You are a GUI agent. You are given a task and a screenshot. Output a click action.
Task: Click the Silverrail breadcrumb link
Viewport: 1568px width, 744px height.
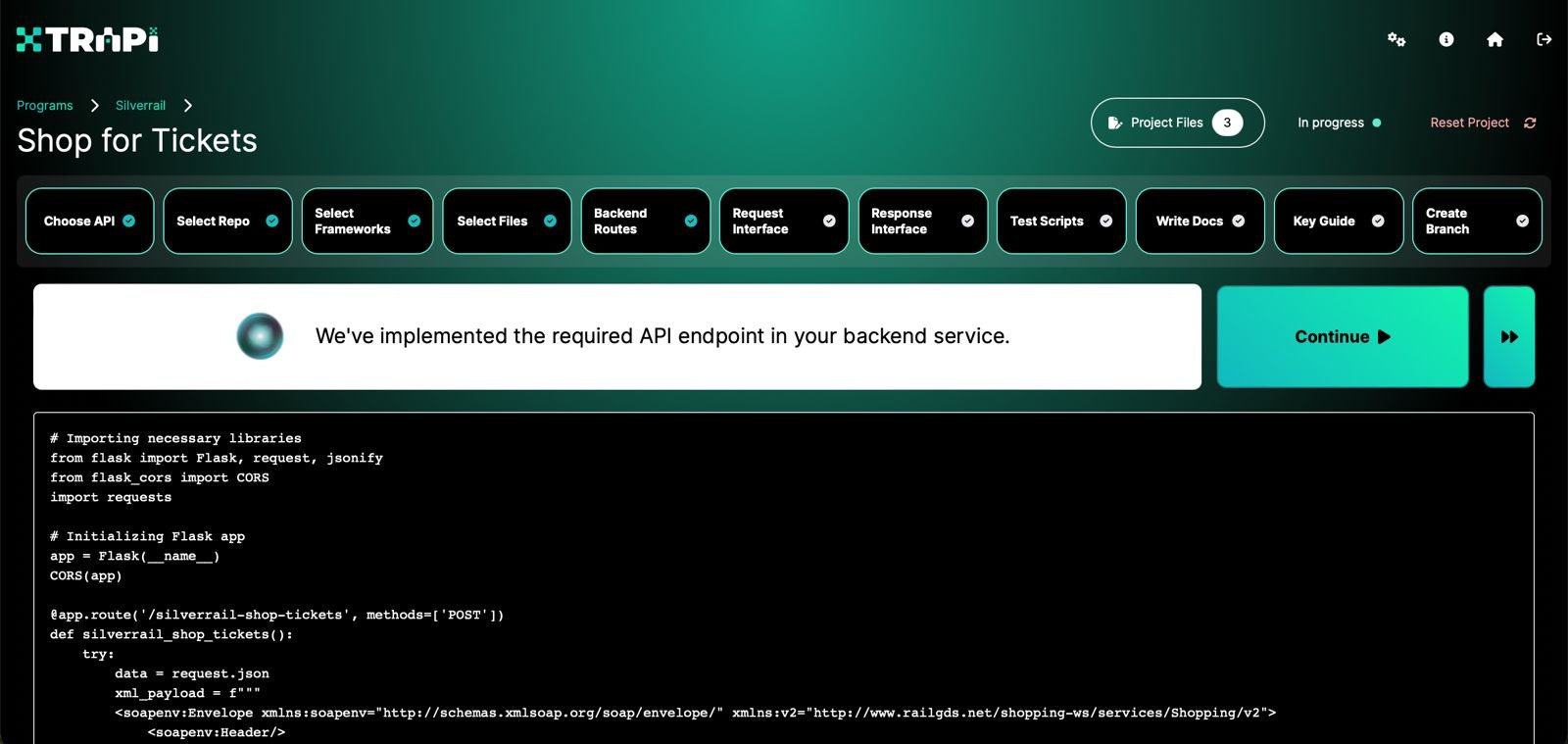(x=140, y=105)
